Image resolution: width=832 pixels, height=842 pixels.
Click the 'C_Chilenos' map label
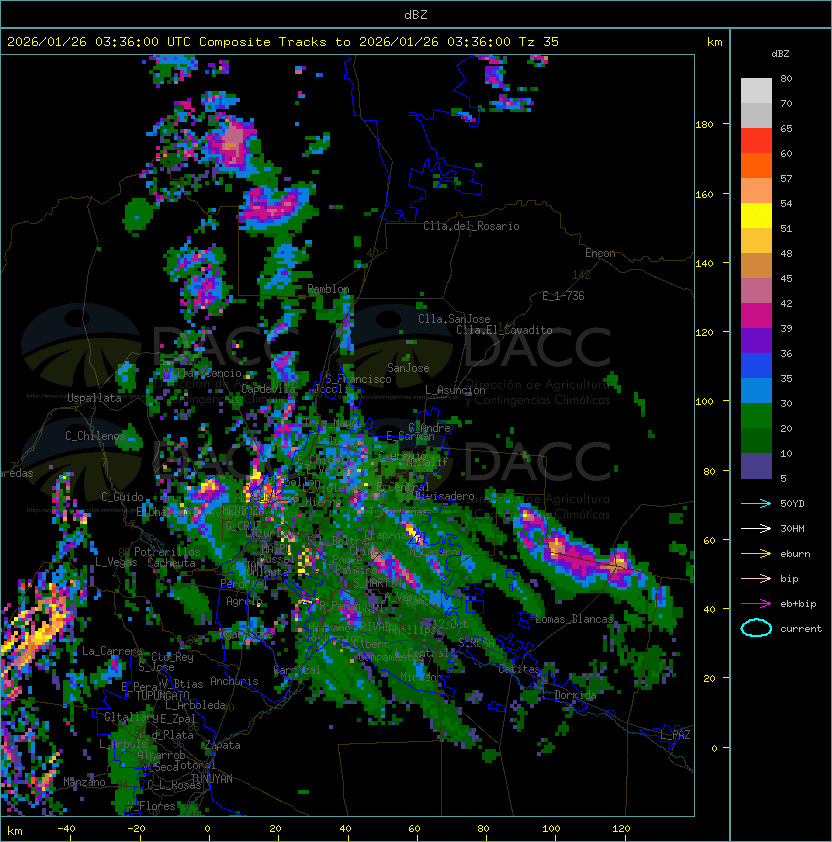(x=95, y=436)
